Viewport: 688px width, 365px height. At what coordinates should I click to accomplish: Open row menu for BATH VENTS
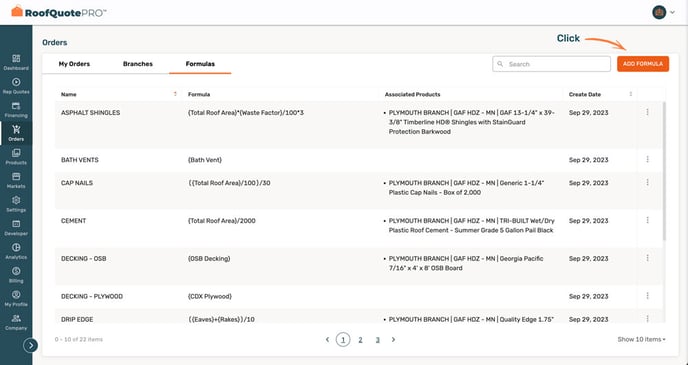point(647,159)
